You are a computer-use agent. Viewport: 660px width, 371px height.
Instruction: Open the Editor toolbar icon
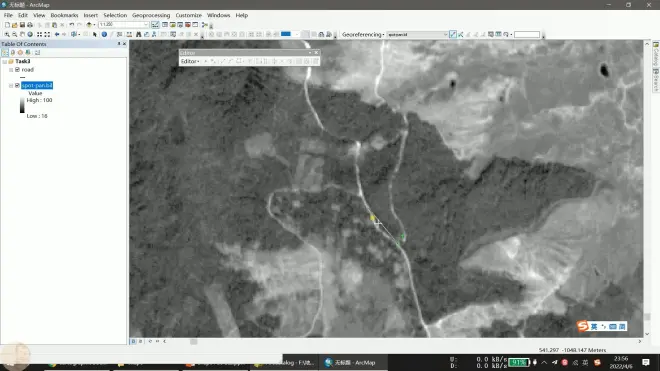(155, 25)
